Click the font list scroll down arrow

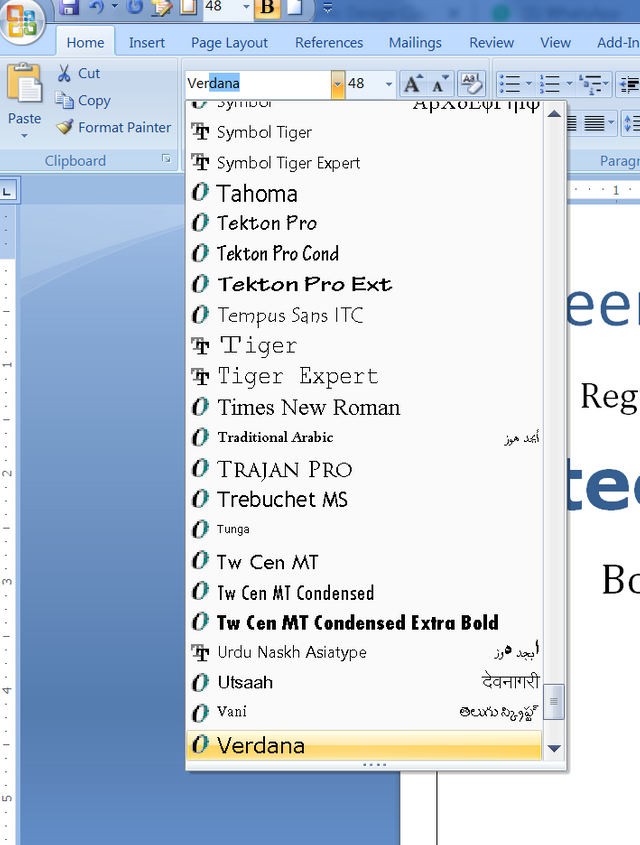coord(554,748)
